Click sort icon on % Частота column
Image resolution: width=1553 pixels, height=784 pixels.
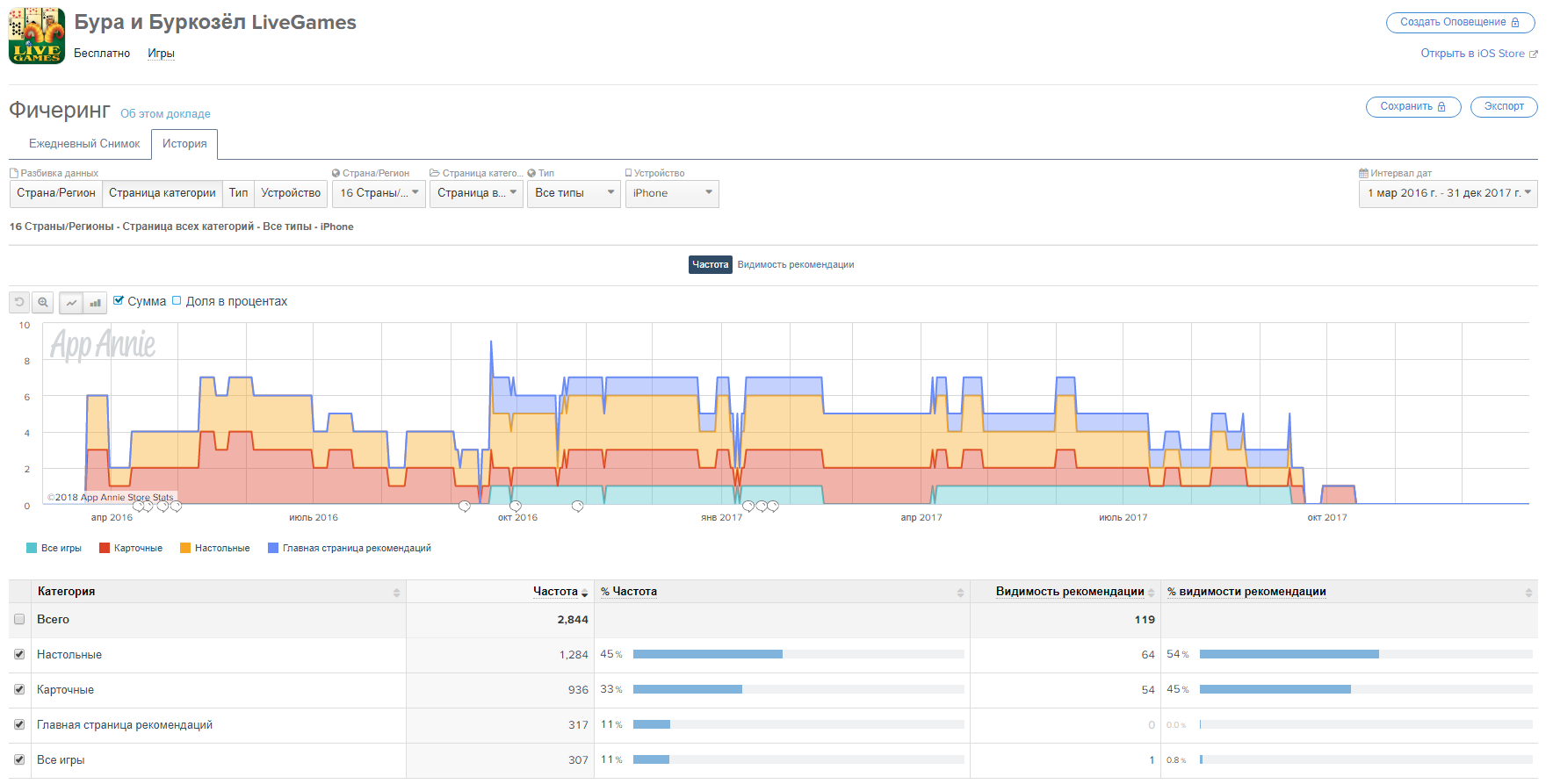960,593
